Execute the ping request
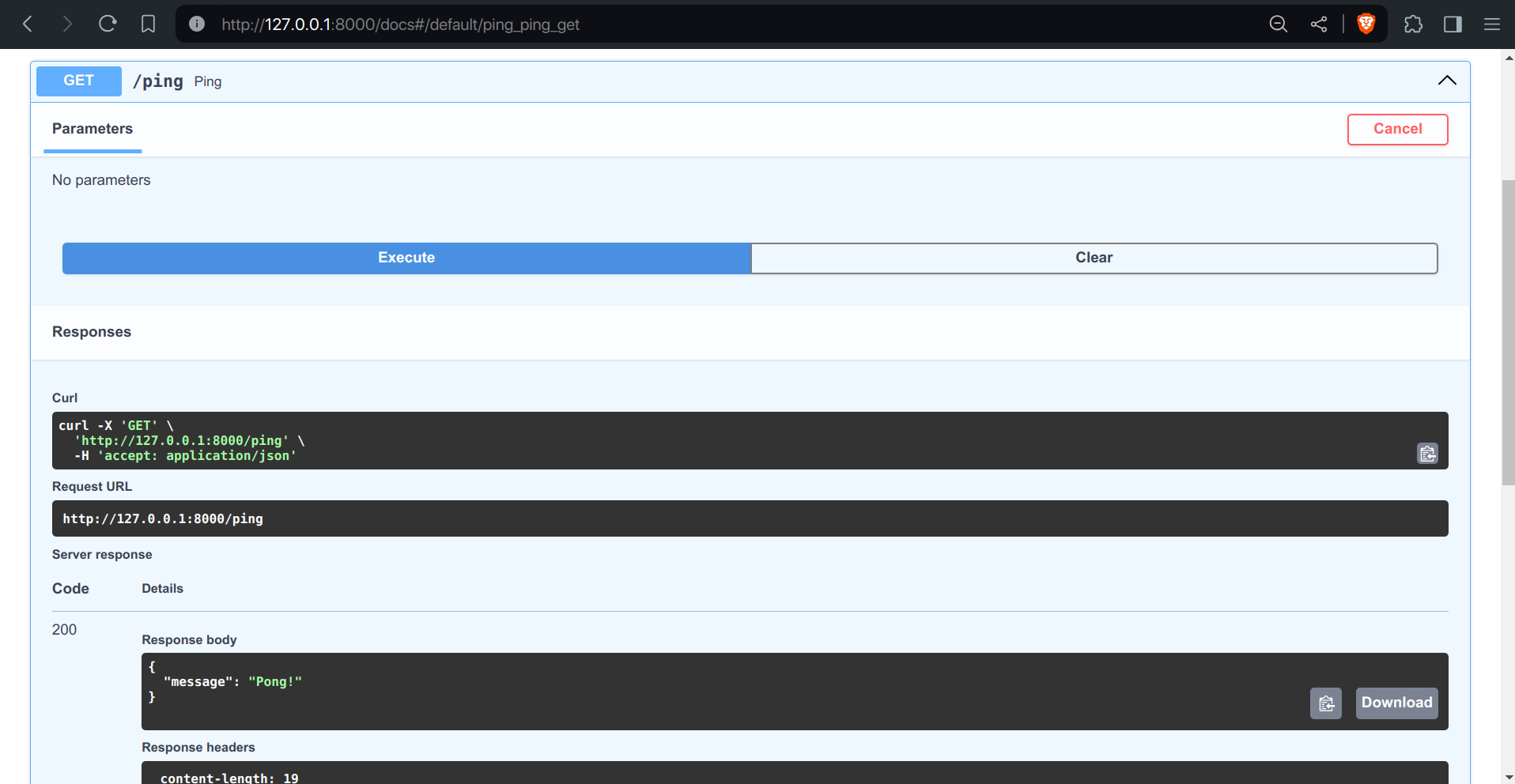 click(x=406, y=258)
